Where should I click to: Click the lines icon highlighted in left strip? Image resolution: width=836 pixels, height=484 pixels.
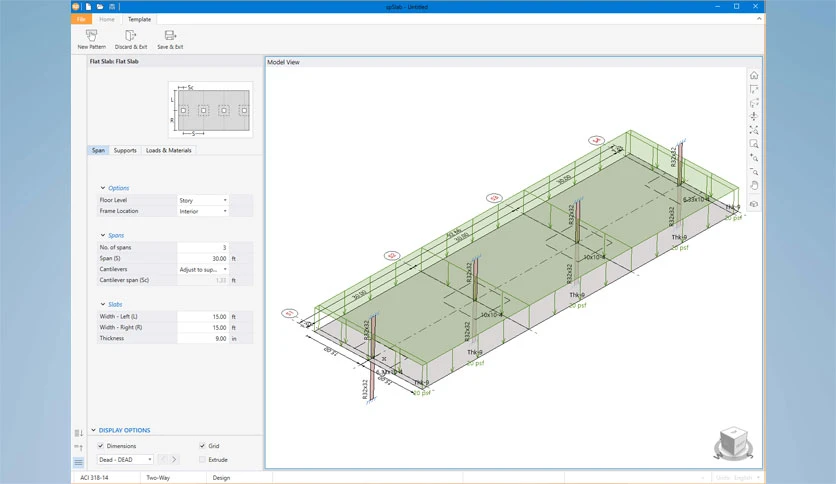[x=79, y=463]
